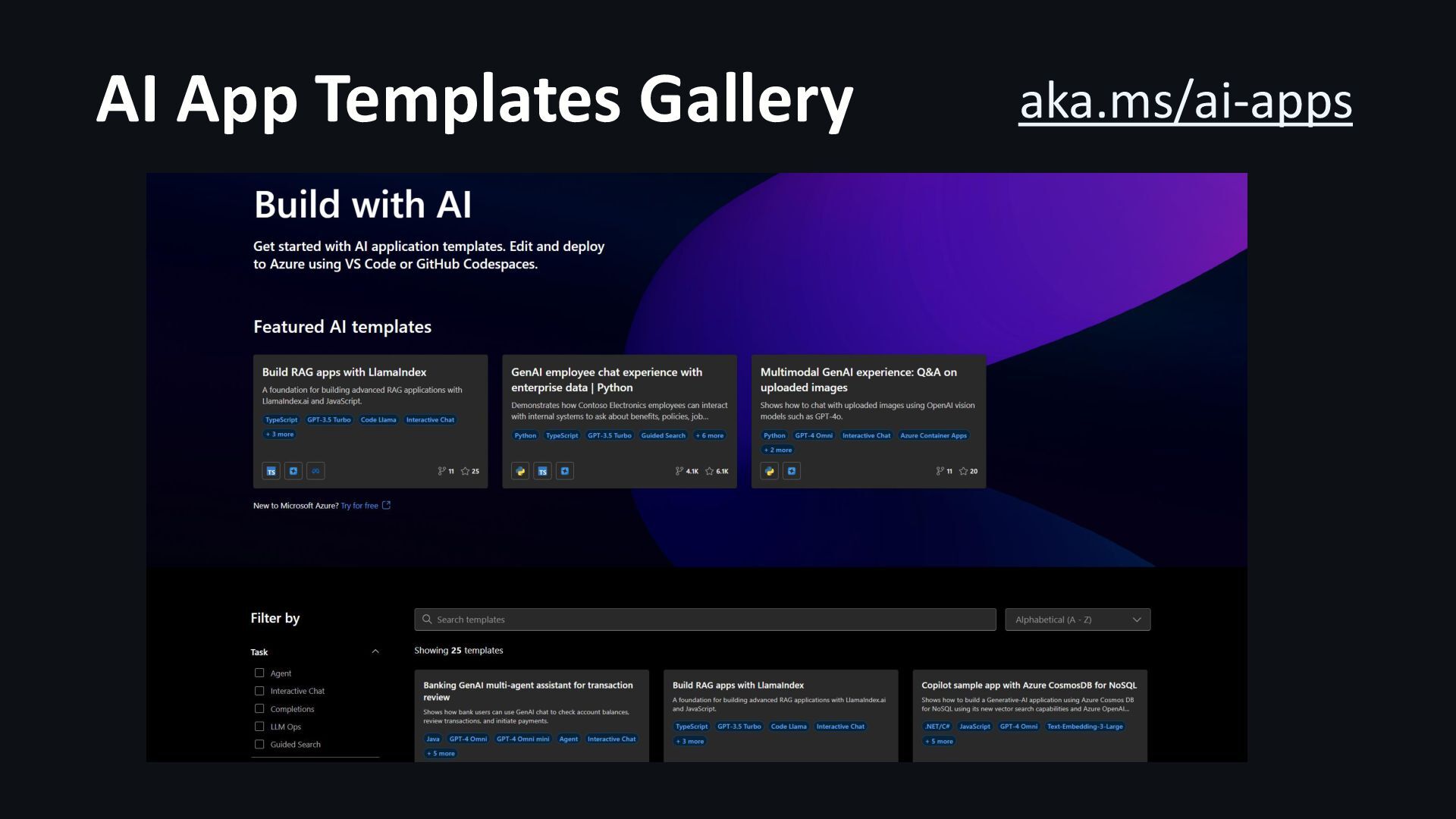
Task: Click the 'Filter by' heading
Action: [275, 618]
